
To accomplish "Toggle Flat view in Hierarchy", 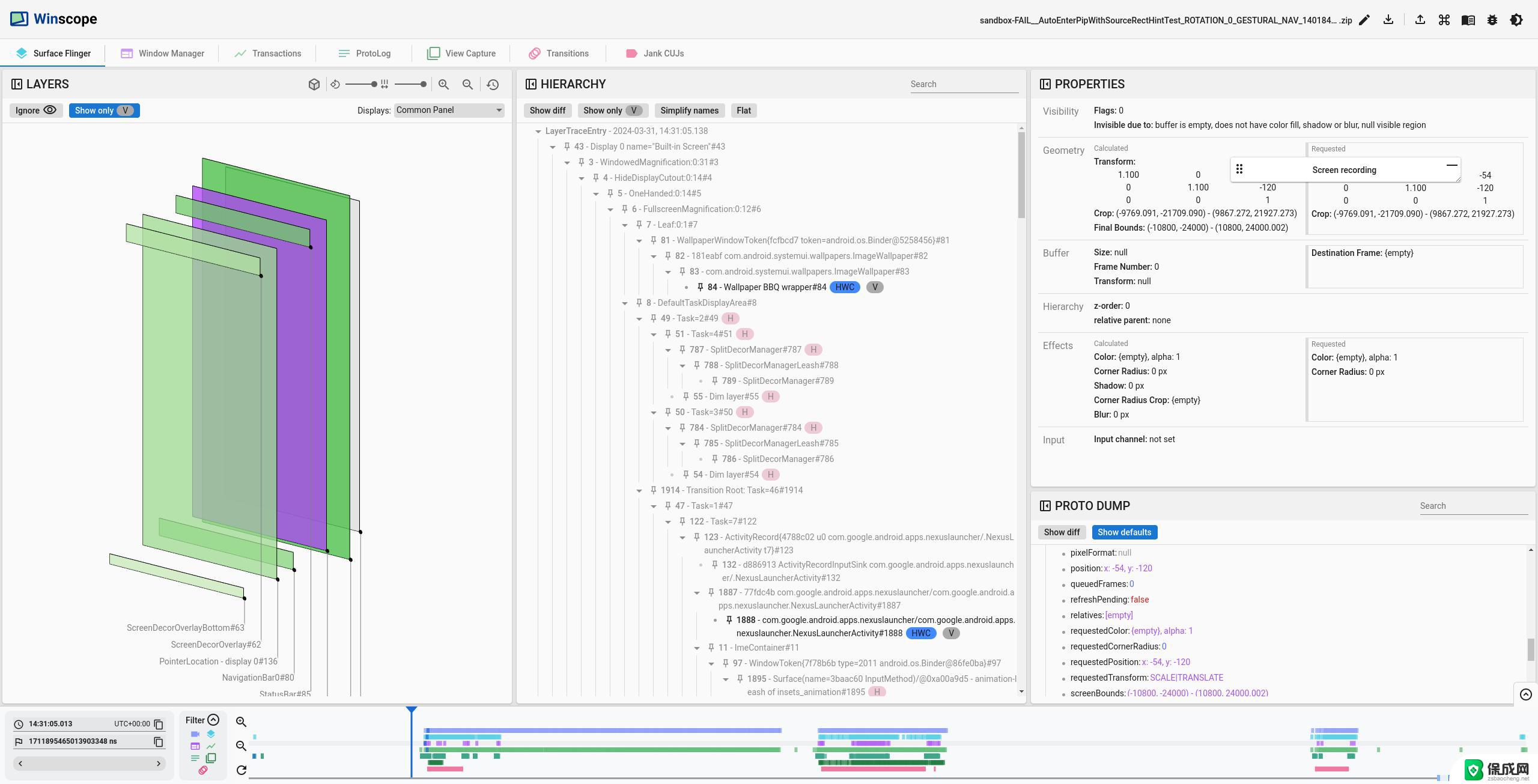I will point(744,111).
